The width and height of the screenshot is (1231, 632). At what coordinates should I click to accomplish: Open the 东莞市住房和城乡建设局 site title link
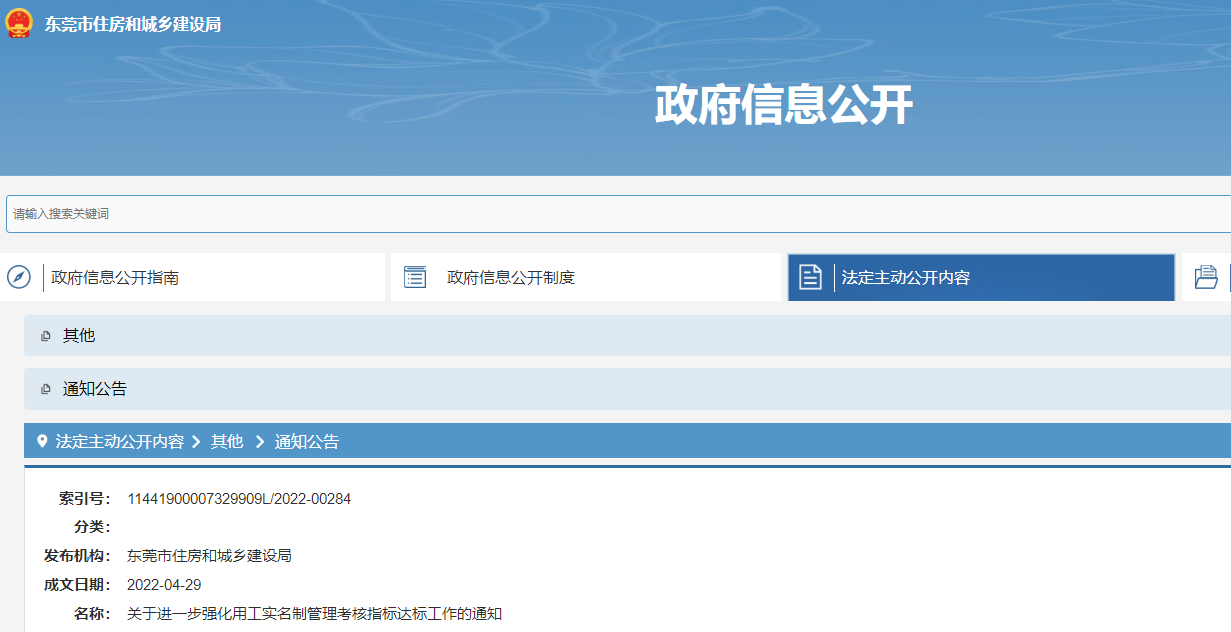click(x=133, y=24)
